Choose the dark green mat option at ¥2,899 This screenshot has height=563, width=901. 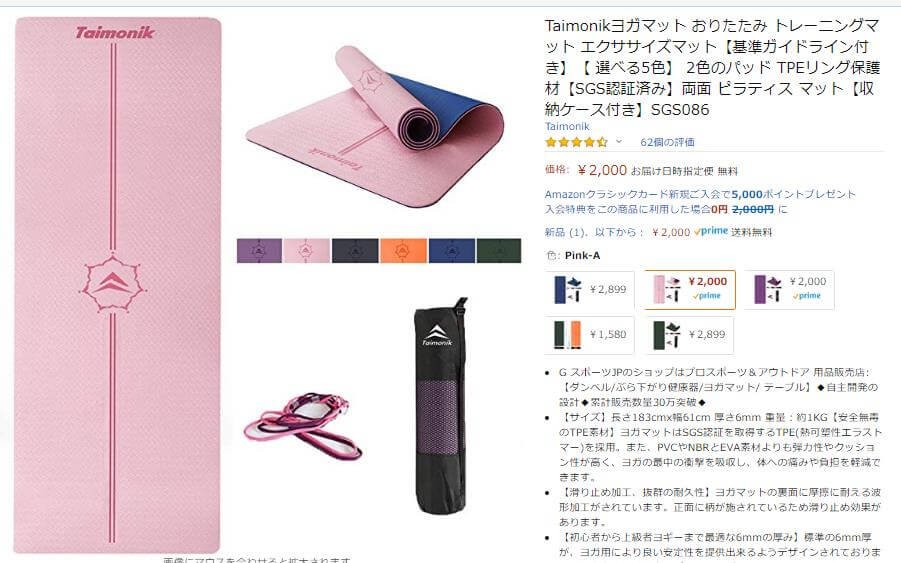pos(690,334)
